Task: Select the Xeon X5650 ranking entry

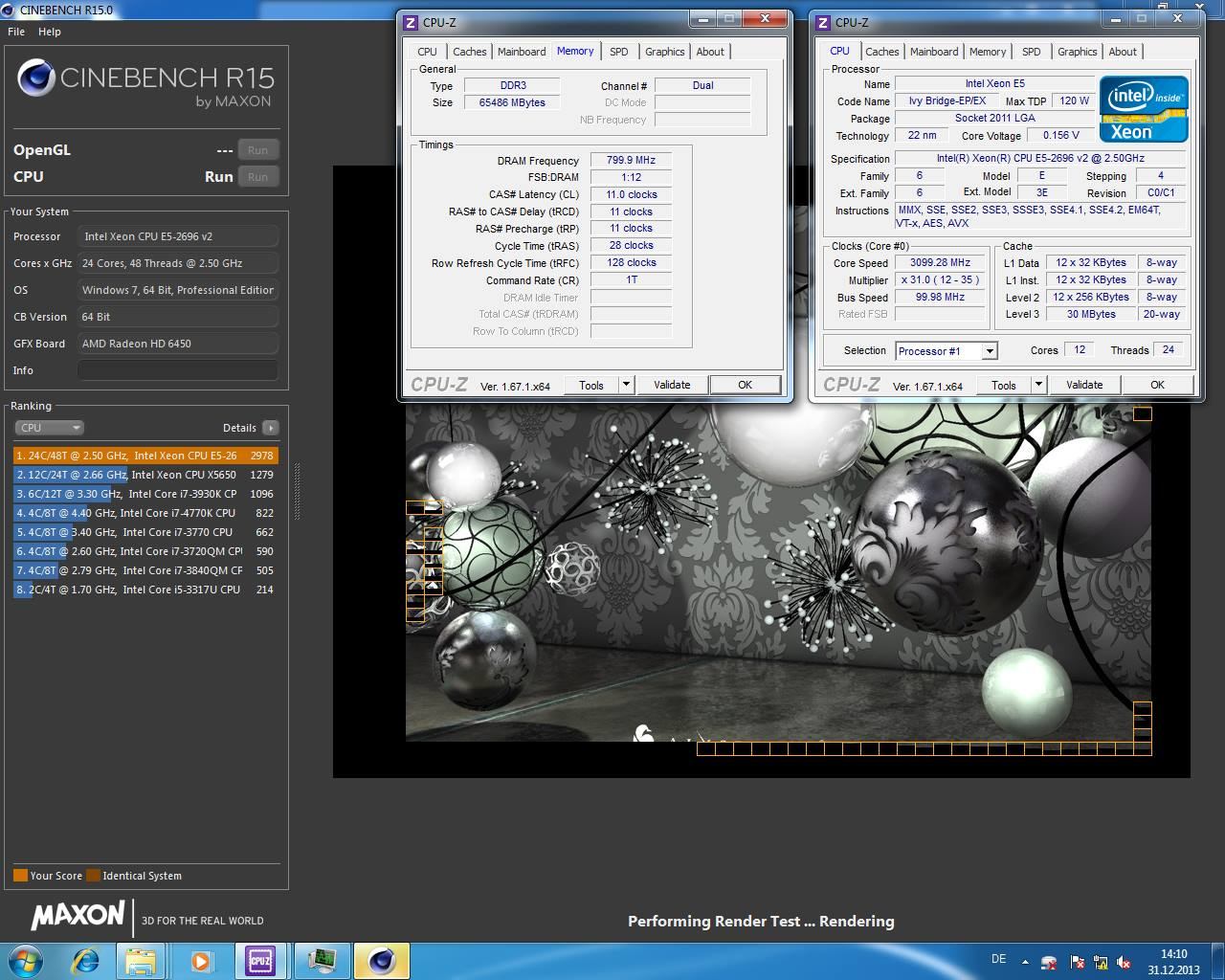Action: coord(144,475)
